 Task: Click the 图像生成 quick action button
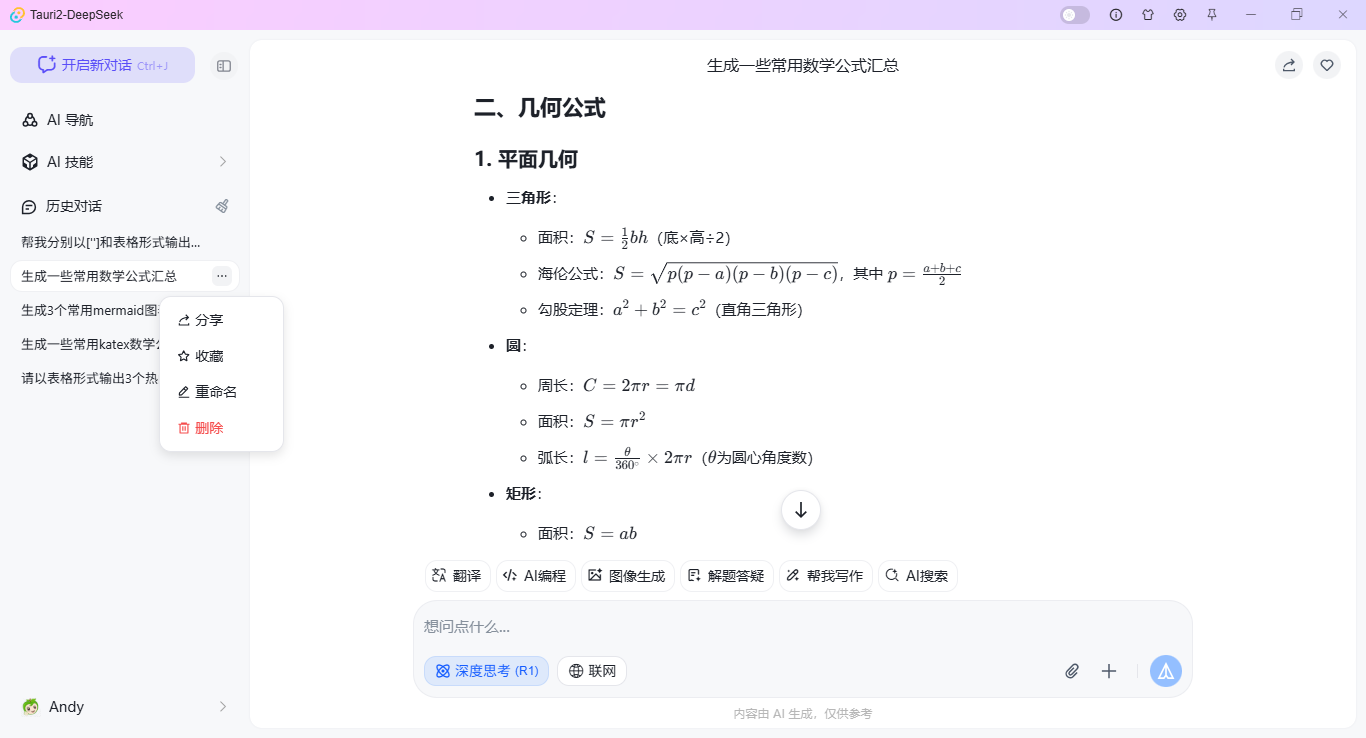[627, 576]
